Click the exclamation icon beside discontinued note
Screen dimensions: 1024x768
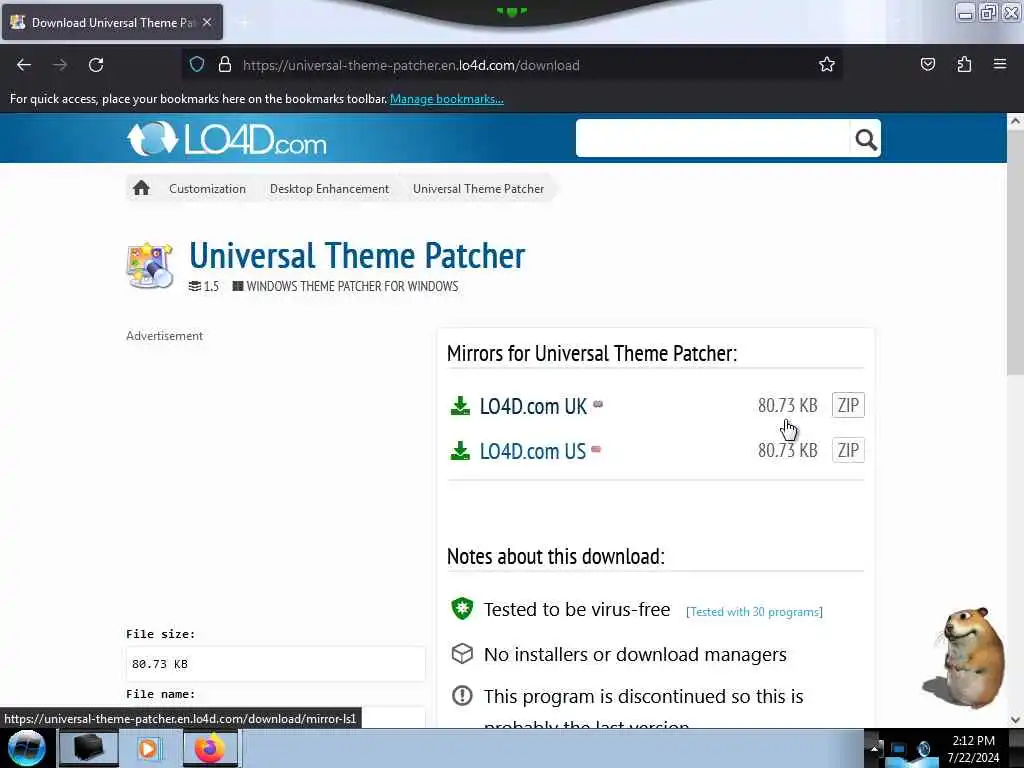(462, 696)
